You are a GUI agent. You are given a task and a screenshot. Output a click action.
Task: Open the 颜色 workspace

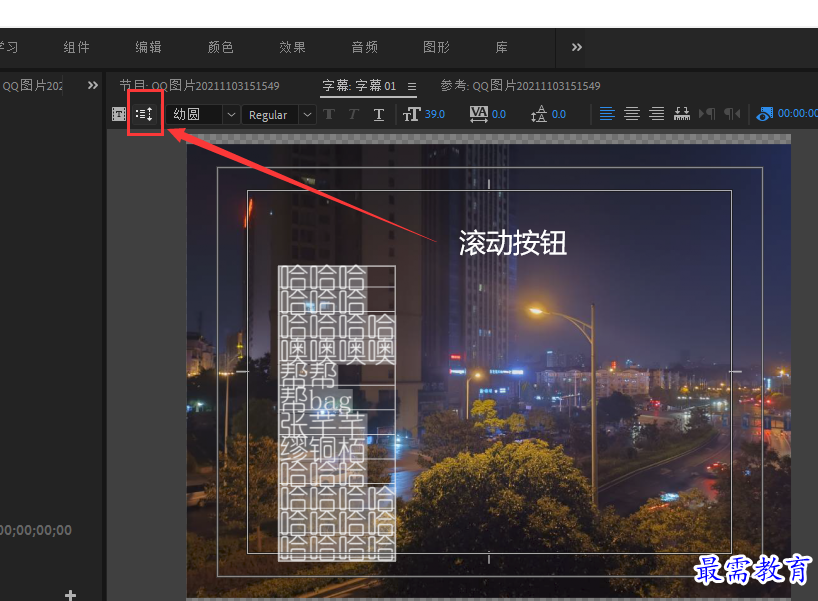tap(221, 47)
